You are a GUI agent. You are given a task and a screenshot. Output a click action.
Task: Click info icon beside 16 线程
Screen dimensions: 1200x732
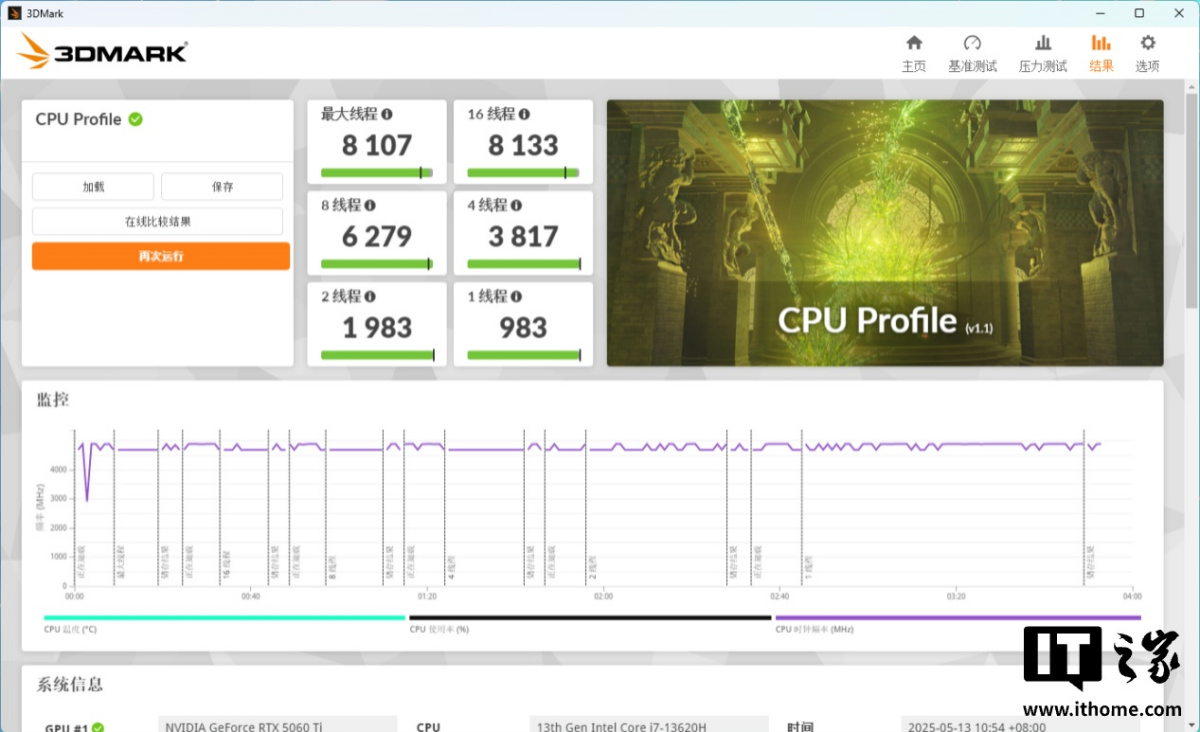524,115
